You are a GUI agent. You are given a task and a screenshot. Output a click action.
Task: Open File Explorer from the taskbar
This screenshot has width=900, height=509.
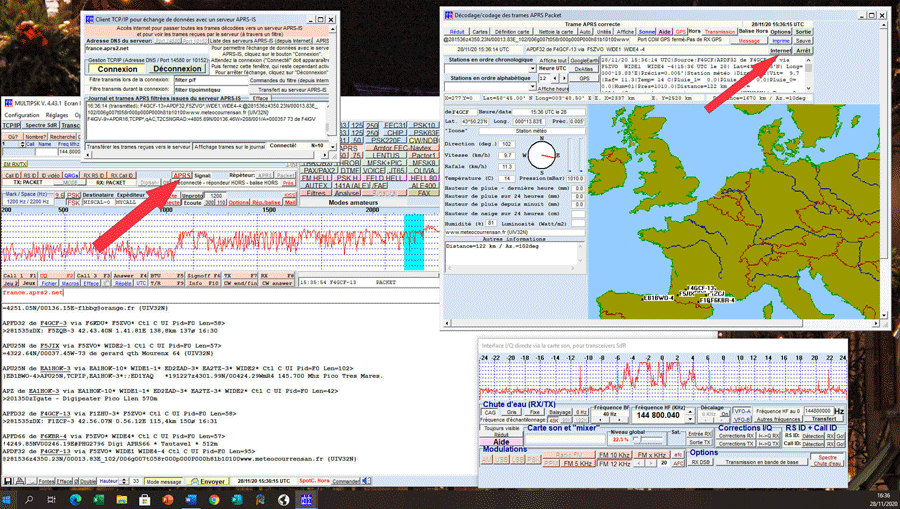tap(122, 500)
